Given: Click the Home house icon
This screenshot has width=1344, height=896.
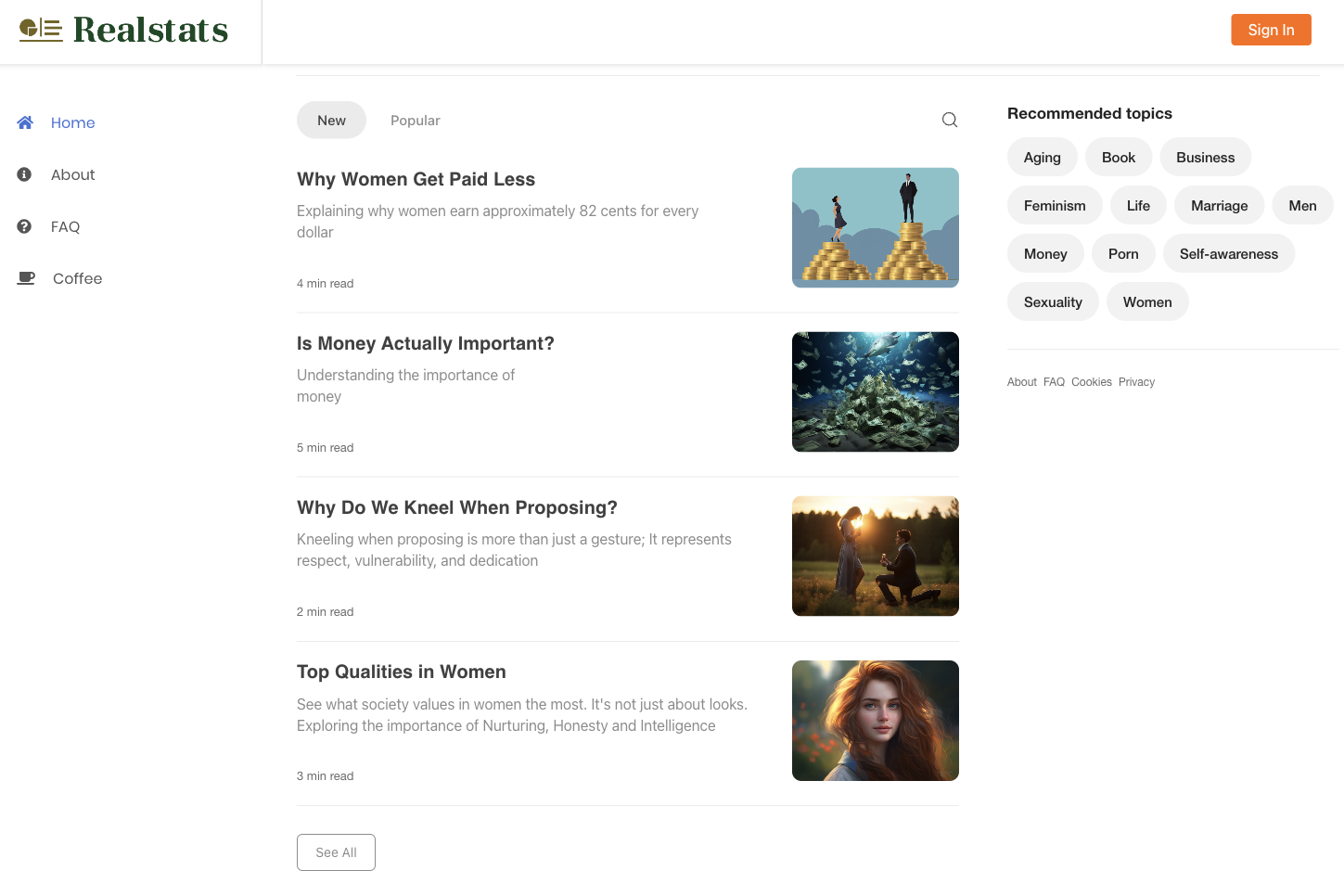Looking at the screenshot, I should pos(25,122).
